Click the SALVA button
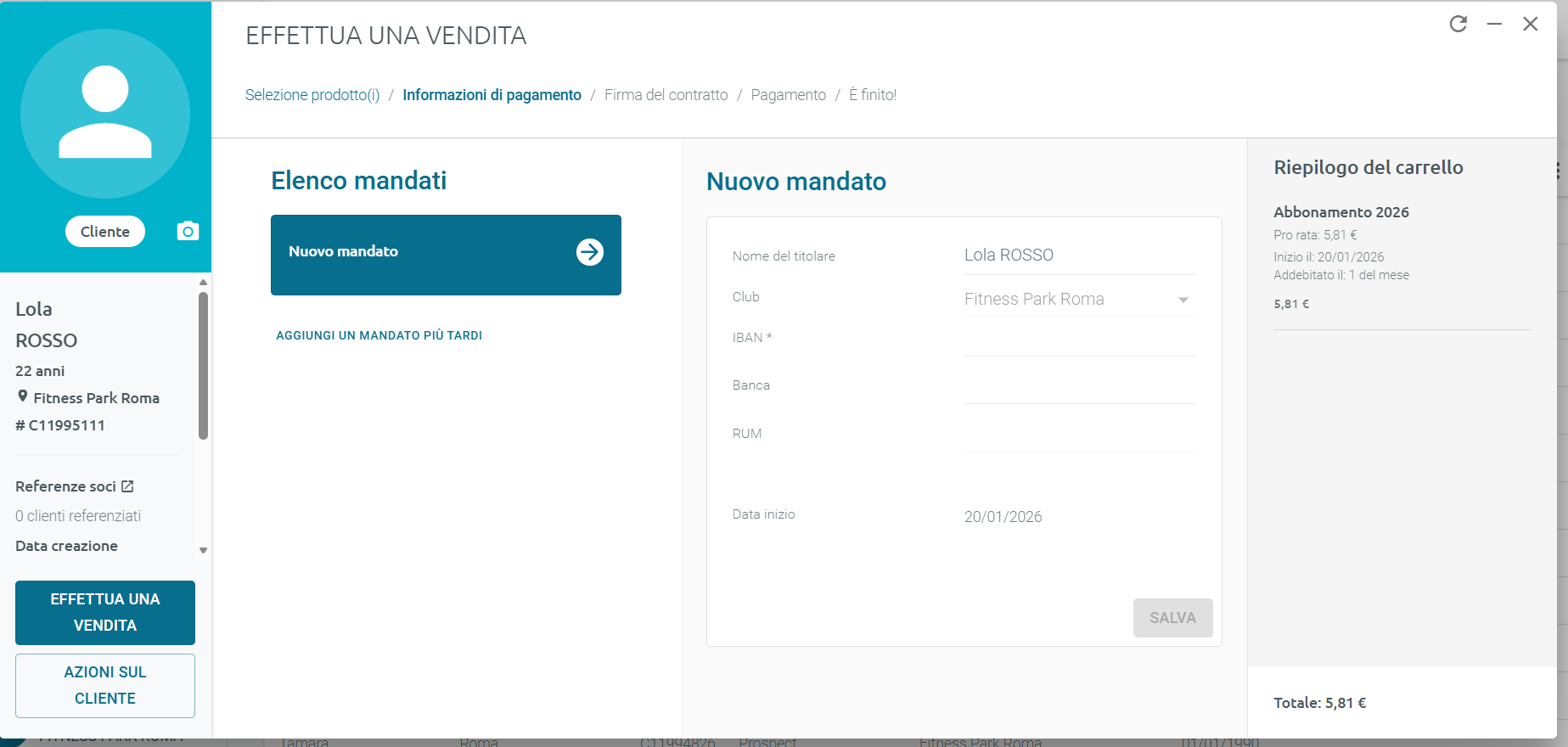 1172,618
